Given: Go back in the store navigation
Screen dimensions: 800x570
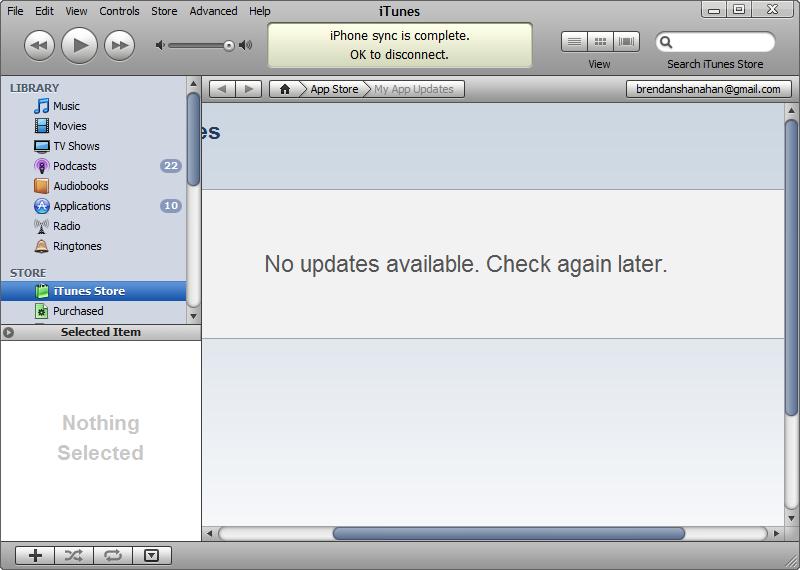Looking at the screenshot, I should tap(222, 89).
